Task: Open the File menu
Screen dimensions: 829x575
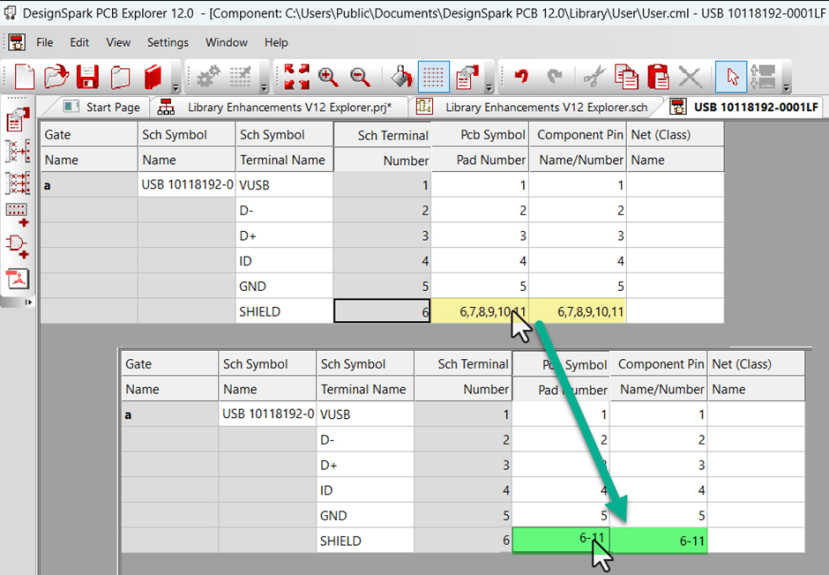Action: [x=44, y=42]
